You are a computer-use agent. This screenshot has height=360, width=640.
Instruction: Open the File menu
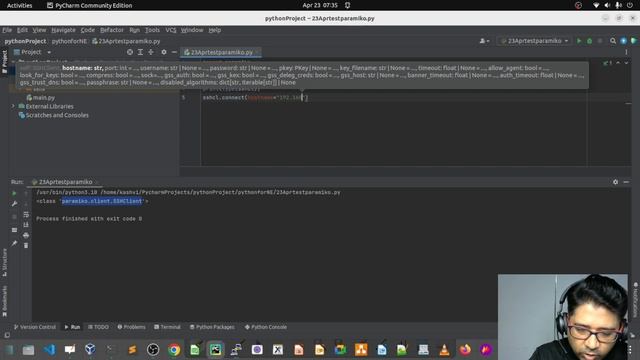click(x=7, y=30)
